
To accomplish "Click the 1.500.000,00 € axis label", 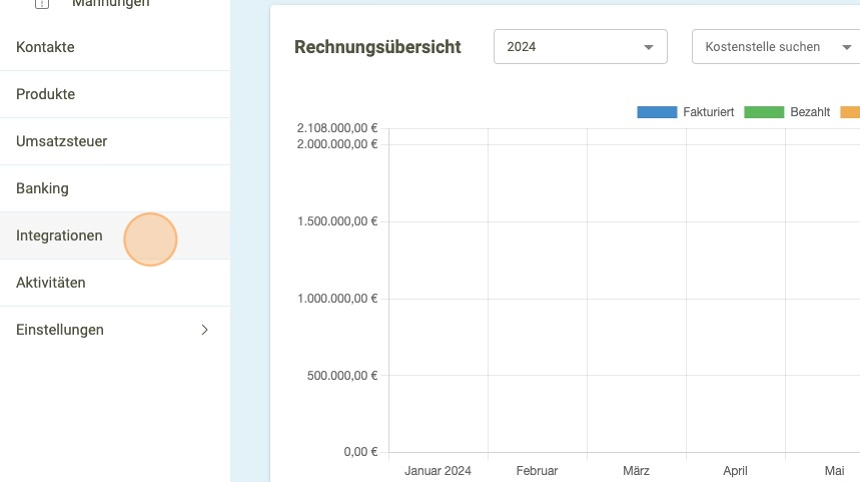I will point(337,222).
